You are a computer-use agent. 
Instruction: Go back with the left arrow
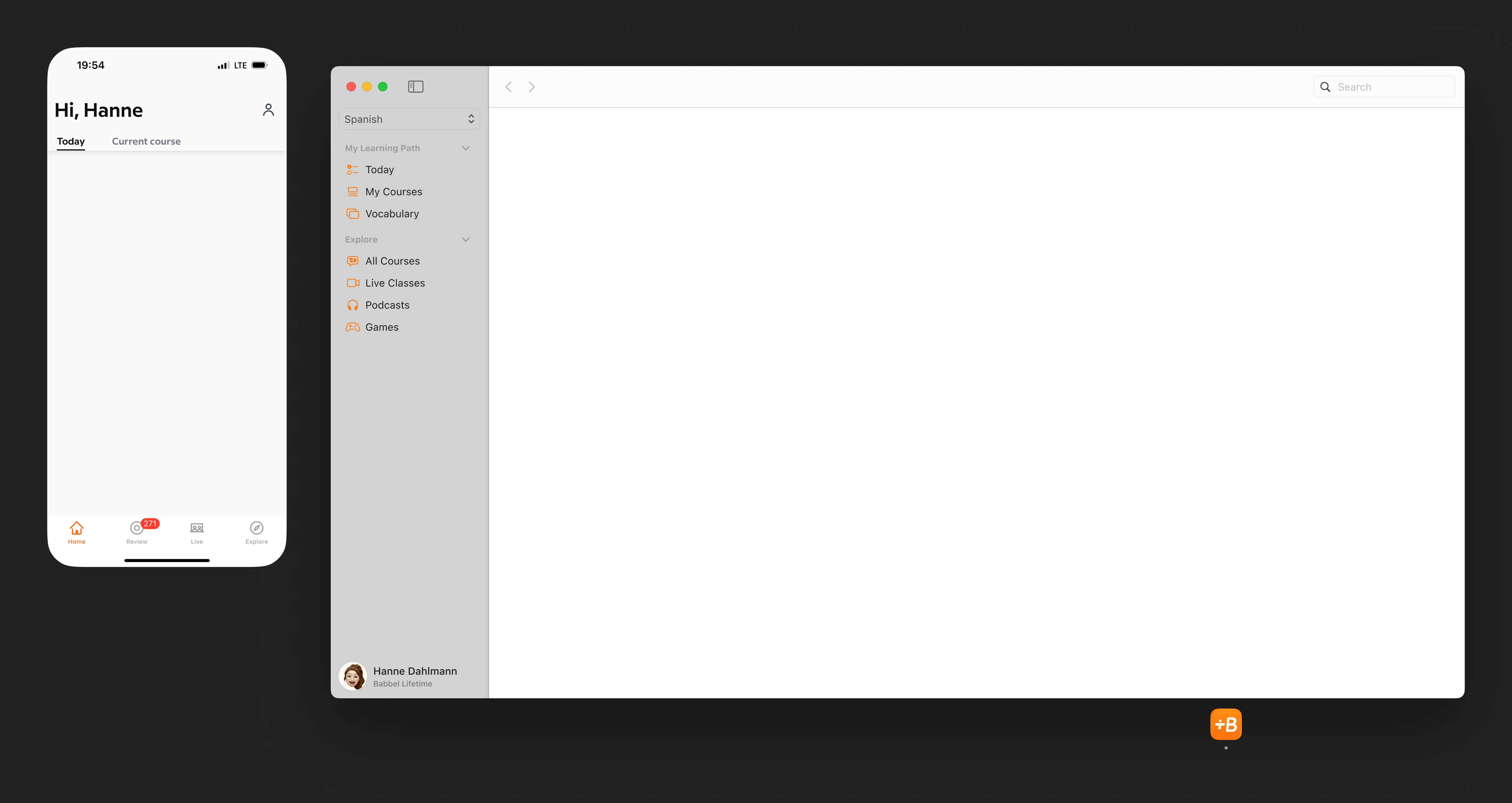point(508,87)
